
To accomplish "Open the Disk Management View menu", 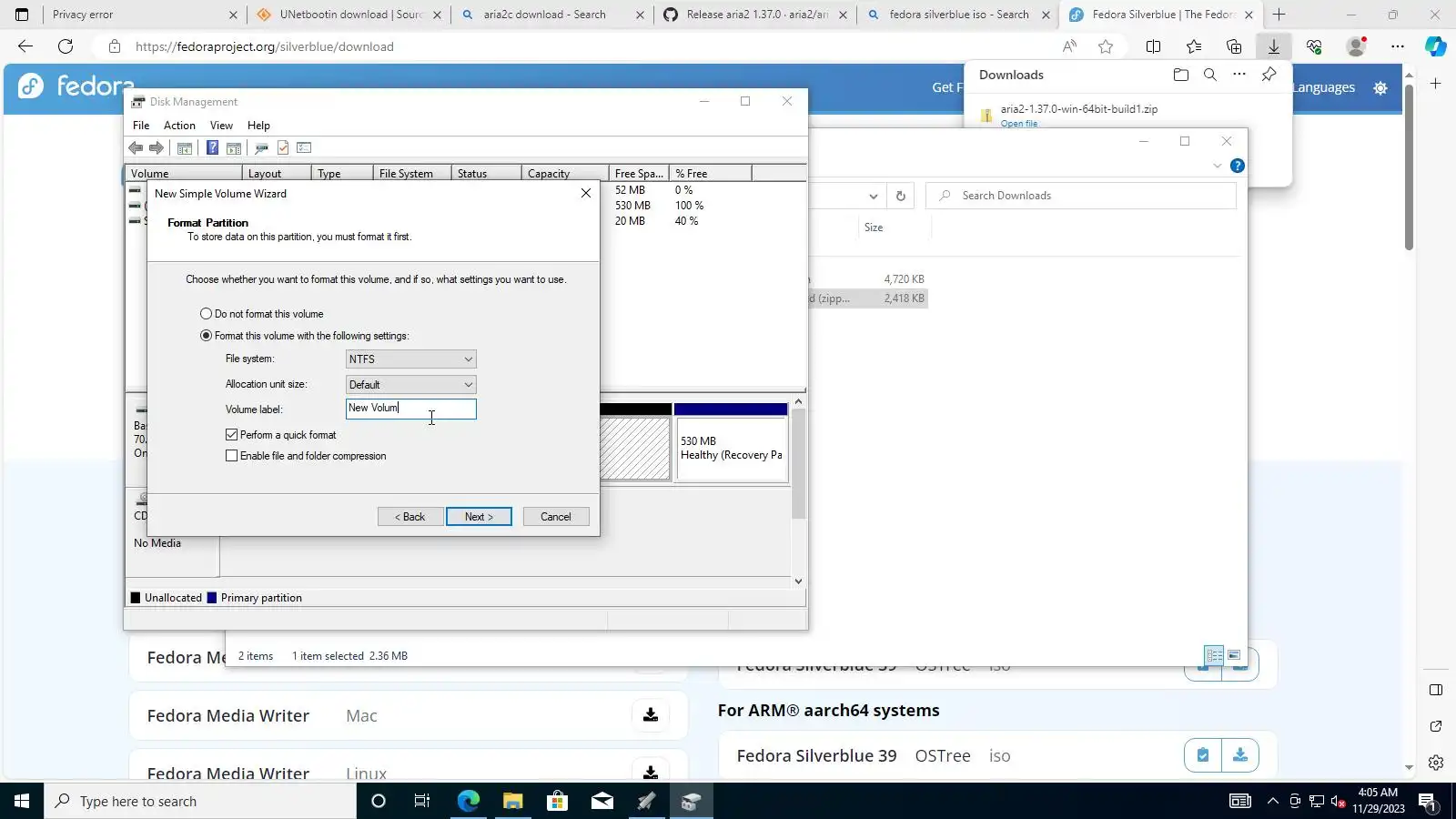I will pos(221,126).
